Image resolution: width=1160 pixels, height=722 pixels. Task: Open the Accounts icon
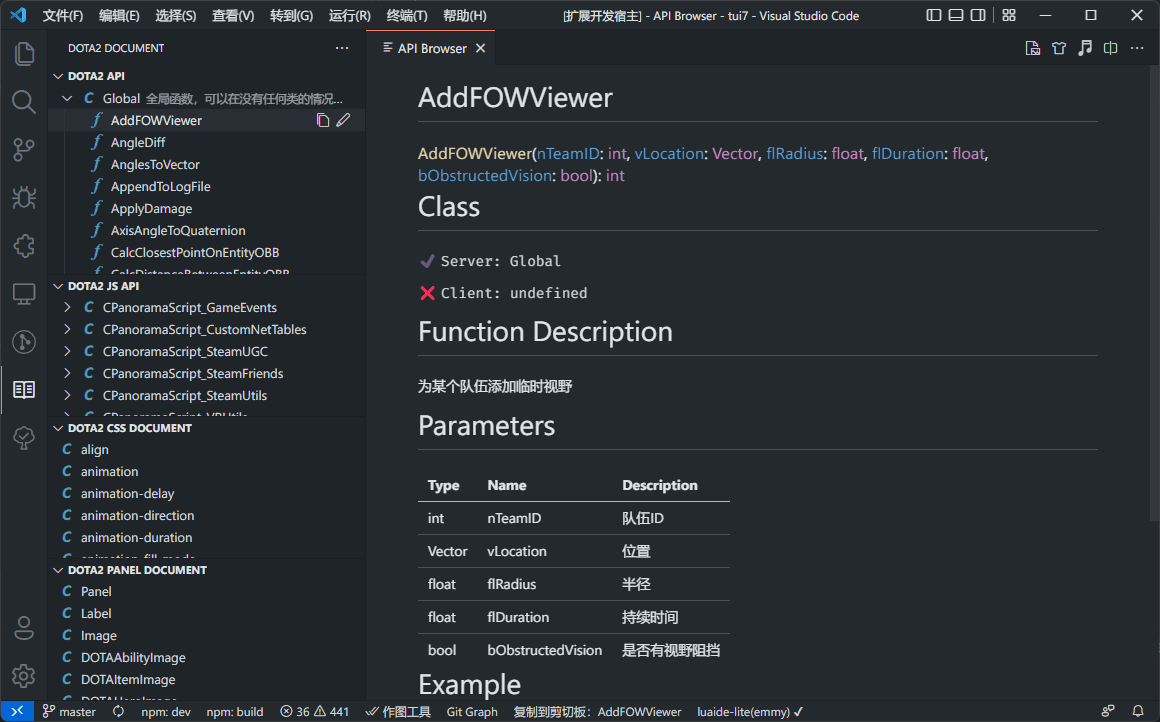click(24, 628)
